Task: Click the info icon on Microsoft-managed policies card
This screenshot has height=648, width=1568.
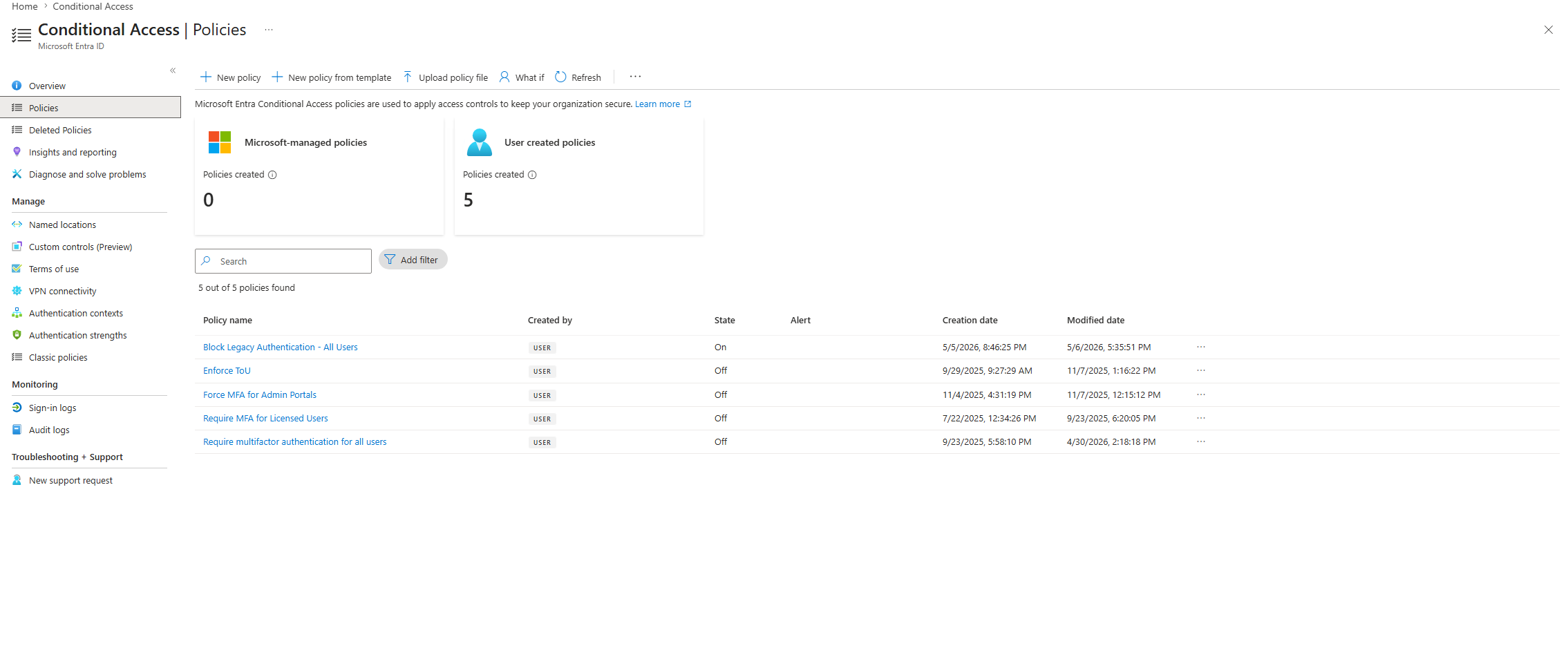Action: (272, 175)
